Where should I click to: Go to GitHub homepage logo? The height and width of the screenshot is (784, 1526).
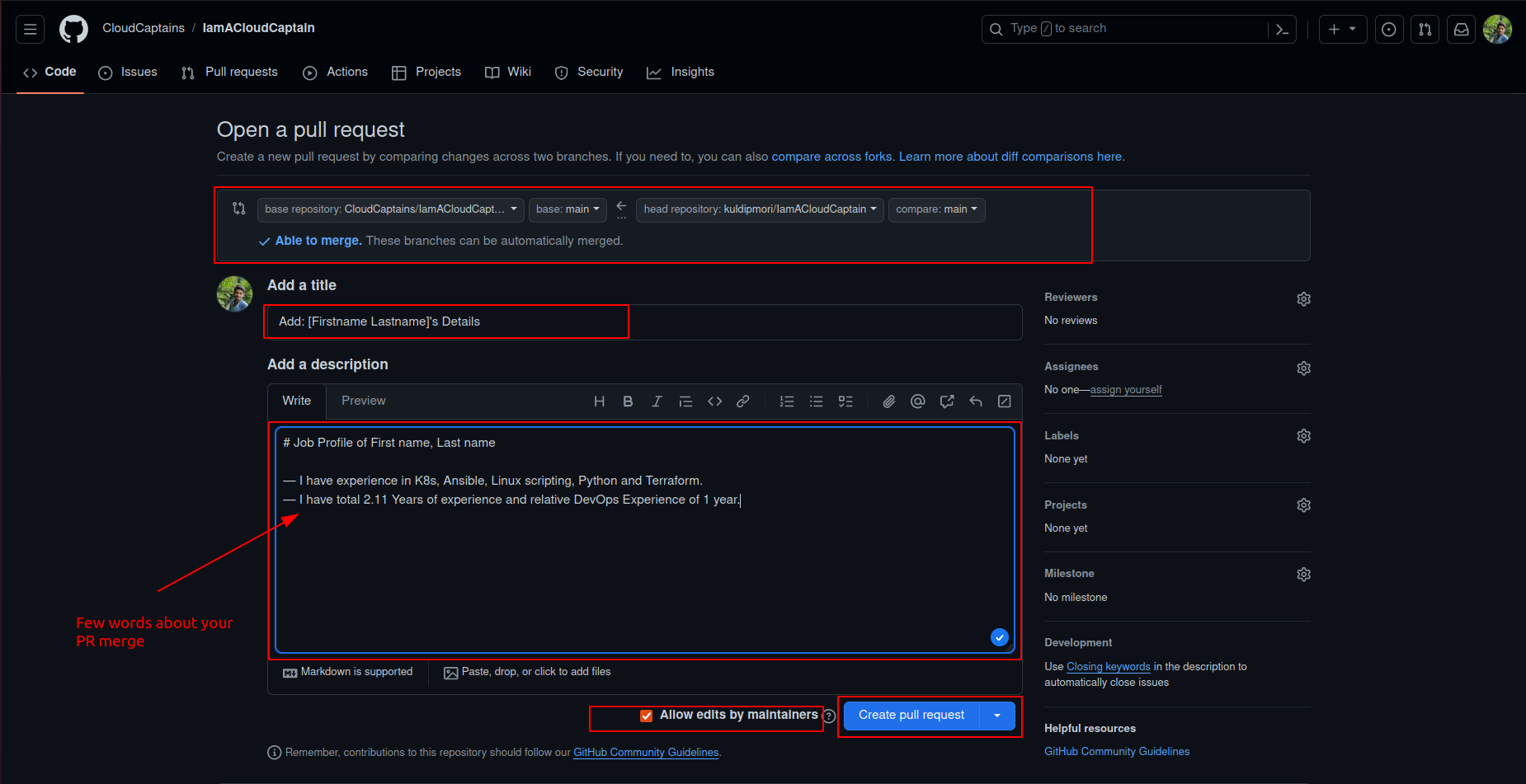[x=73, y=30]
